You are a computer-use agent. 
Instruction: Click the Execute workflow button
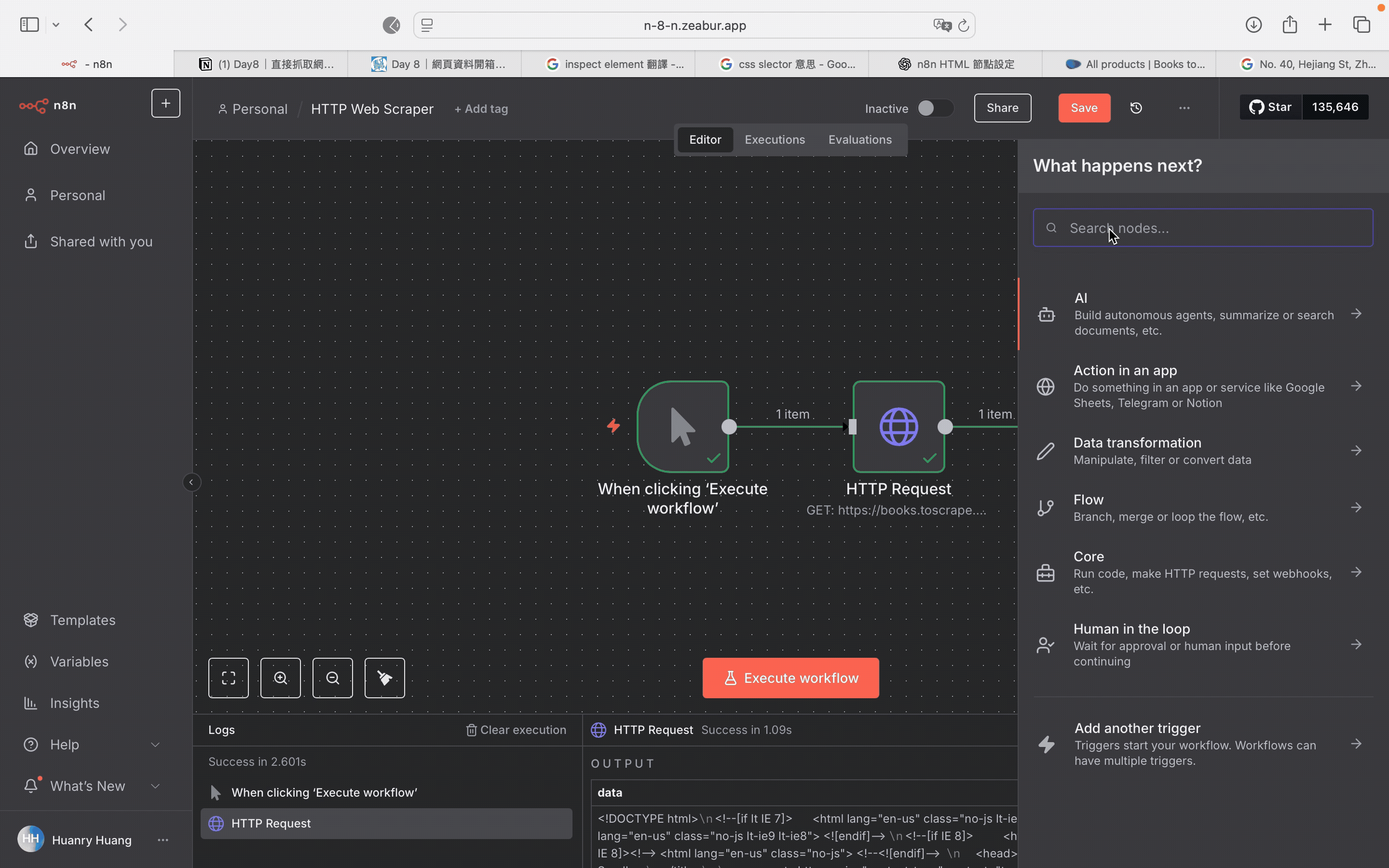[x=790, y=678]
